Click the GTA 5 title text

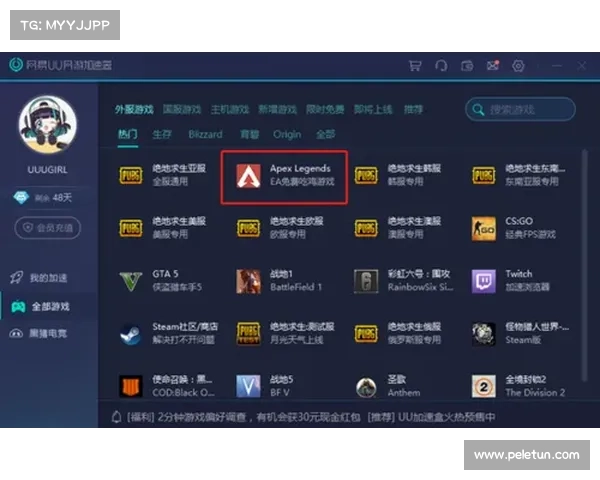click(165, 274)
